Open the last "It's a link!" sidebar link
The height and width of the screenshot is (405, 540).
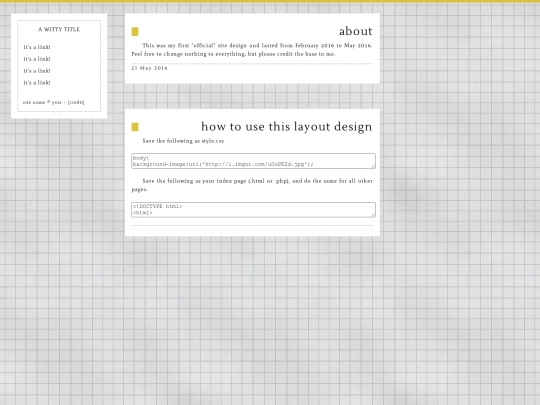(x=37, y=83)
